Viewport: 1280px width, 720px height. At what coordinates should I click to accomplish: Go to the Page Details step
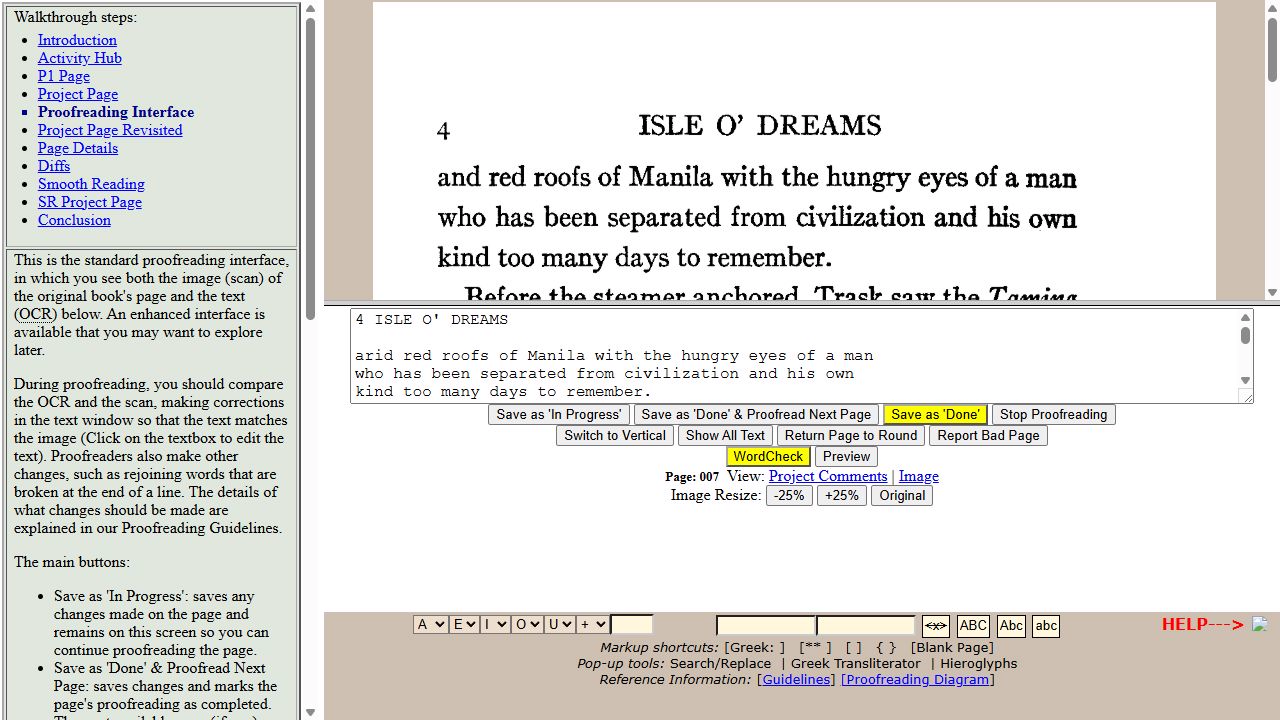[x=78, y=148]
